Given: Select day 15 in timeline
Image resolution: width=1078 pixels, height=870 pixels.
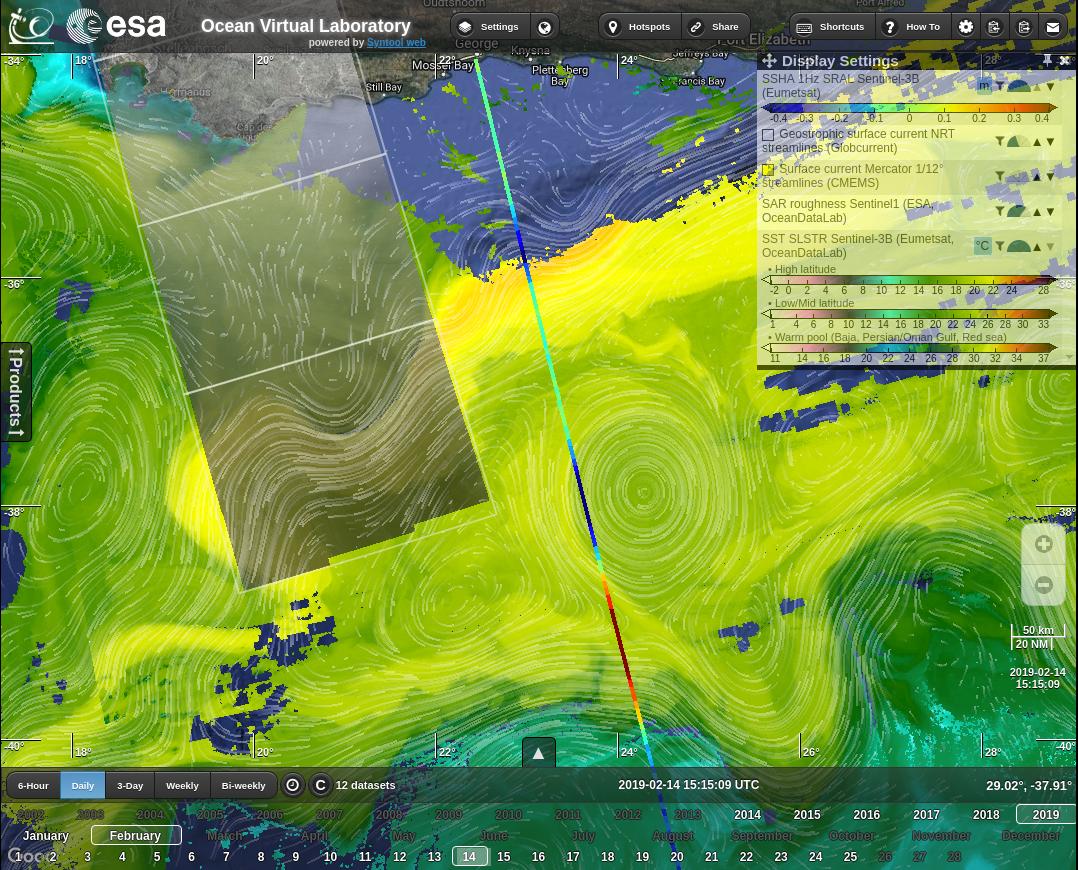Looking at the screenshot, I should (x=503, y=857).
